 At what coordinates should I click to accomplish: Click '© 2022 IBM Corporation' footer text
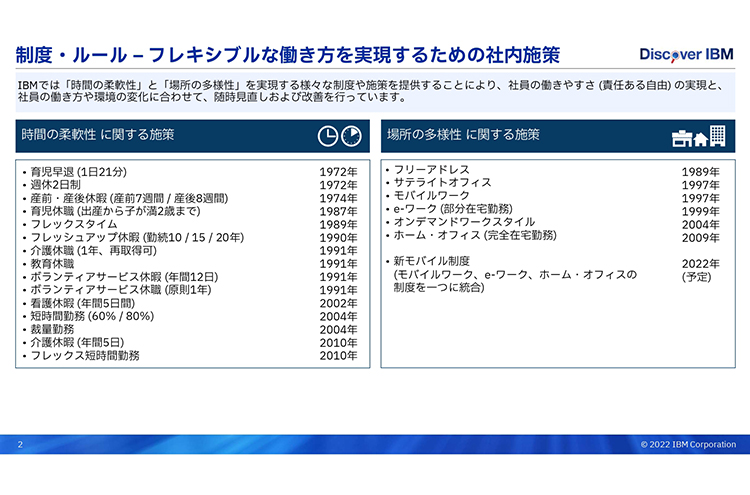click(x=688, y=444)
